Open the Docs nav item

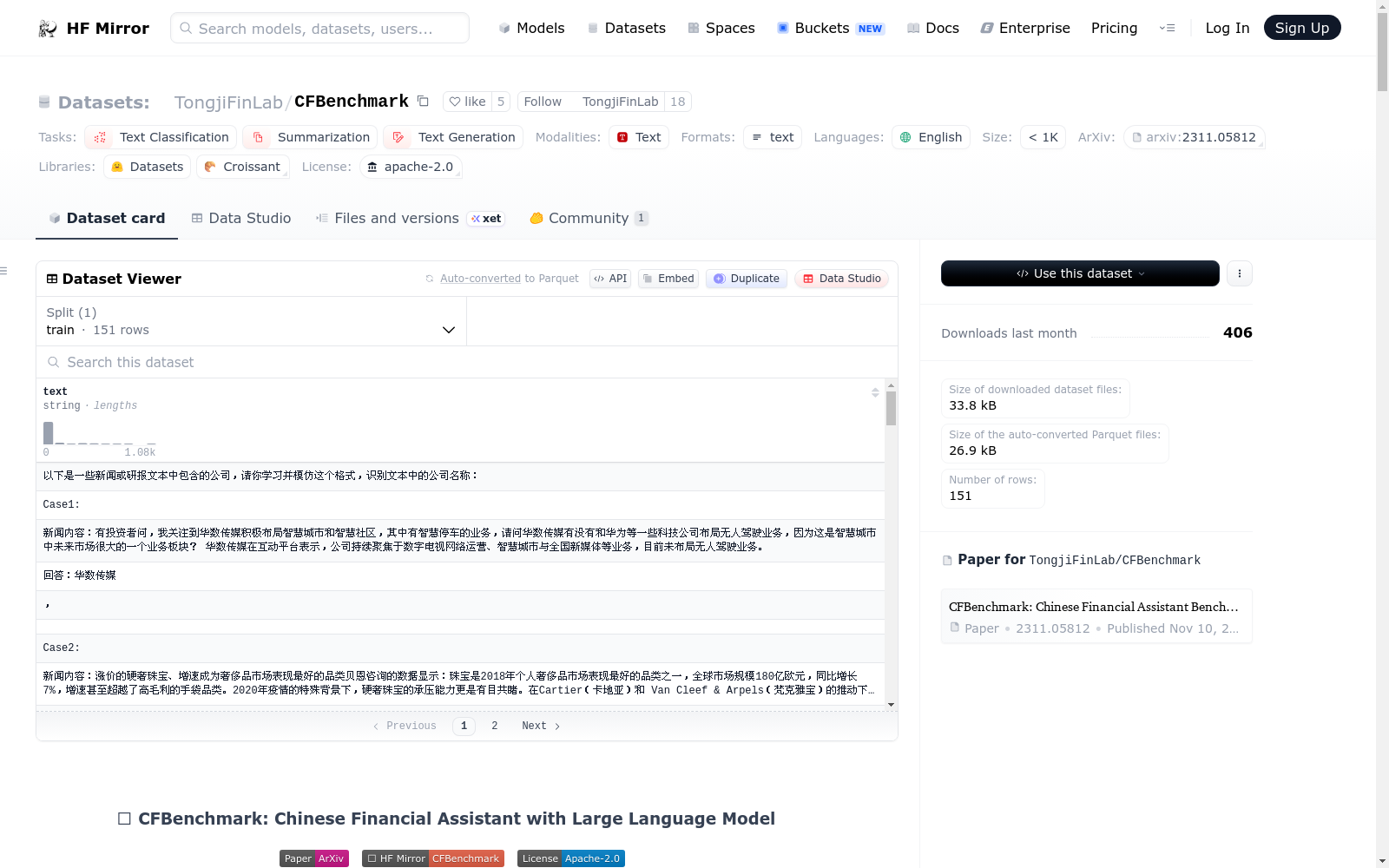(933, 28)
